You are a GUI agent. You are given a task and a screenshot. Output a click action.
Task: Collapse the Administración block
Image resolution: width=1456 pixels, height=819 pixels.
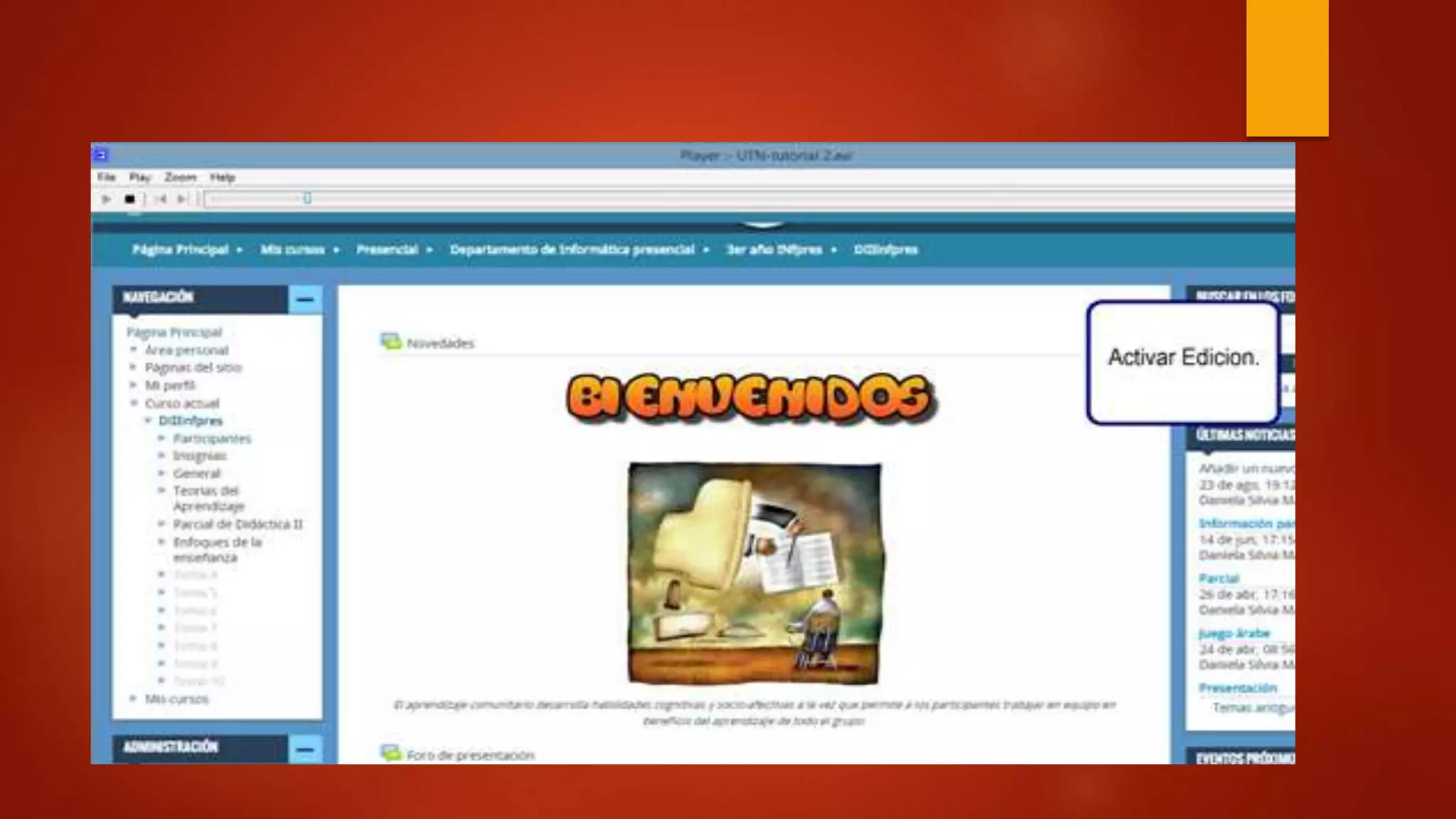(x=305, y=749)
